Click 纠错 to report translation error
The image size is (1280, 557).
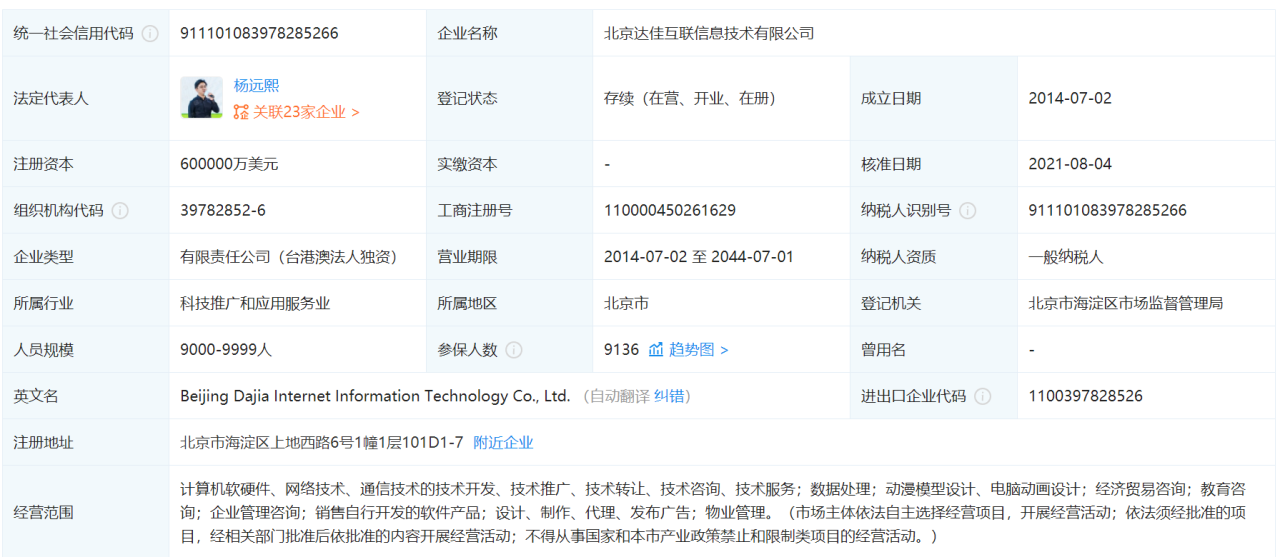coord(669,396)
